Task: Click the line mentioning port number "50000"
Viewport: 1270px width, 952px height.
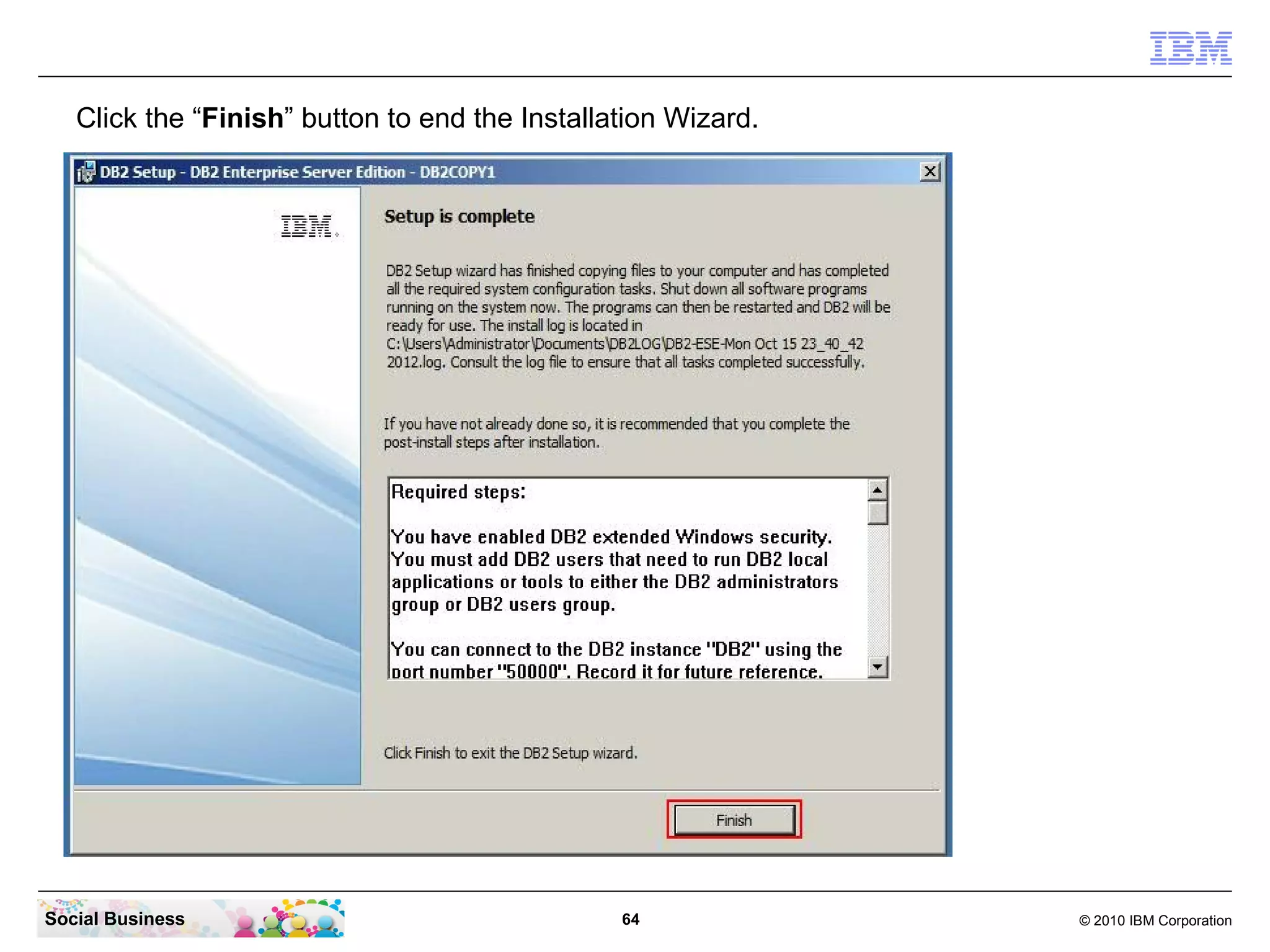Action: click(x=607, y=671)
